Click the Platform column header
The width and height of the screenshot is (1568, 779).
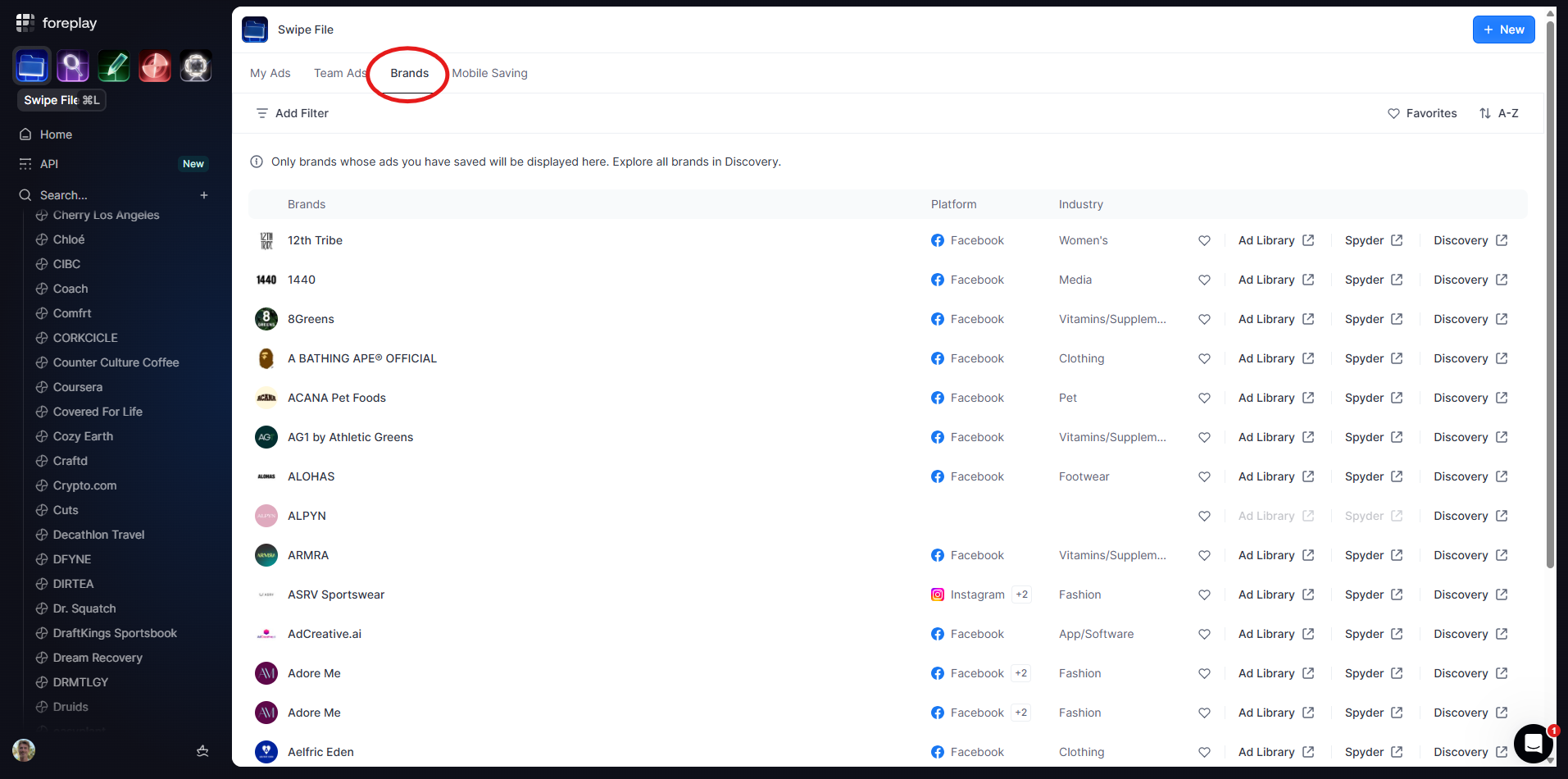pos(953,204)
